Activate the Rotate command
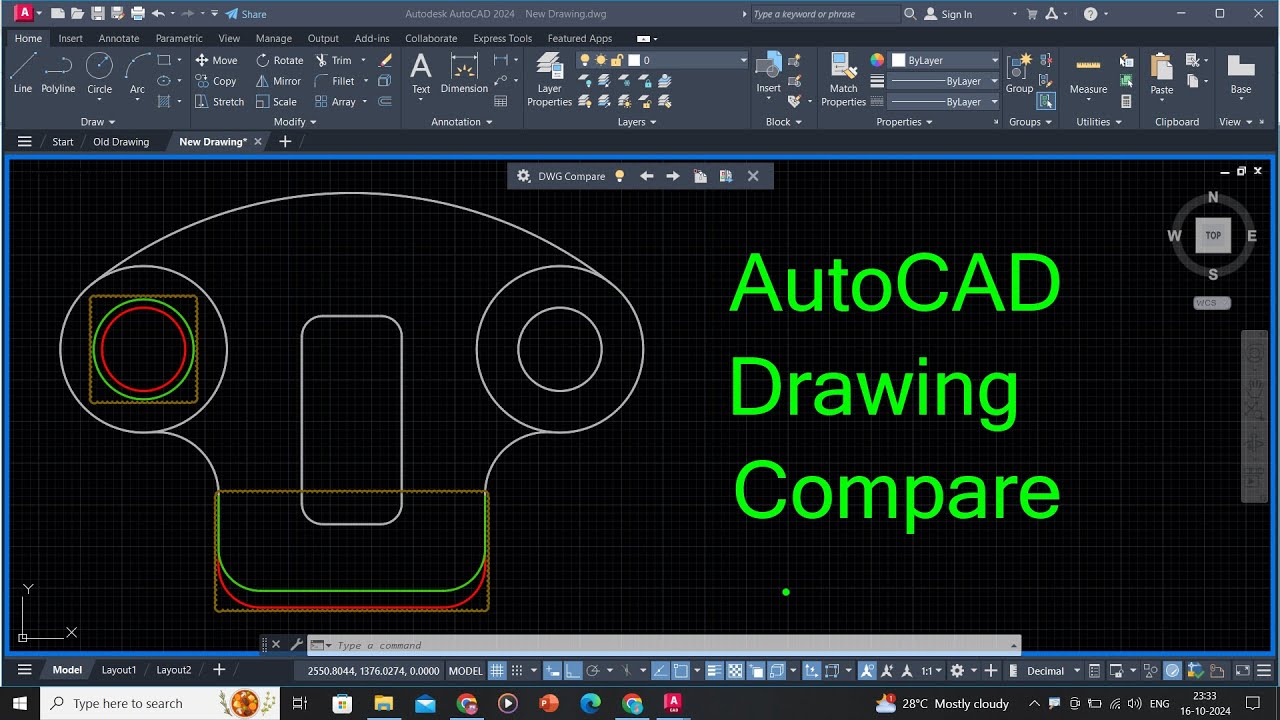Viewport: 1280px width, 720px height. coord(280,60)
